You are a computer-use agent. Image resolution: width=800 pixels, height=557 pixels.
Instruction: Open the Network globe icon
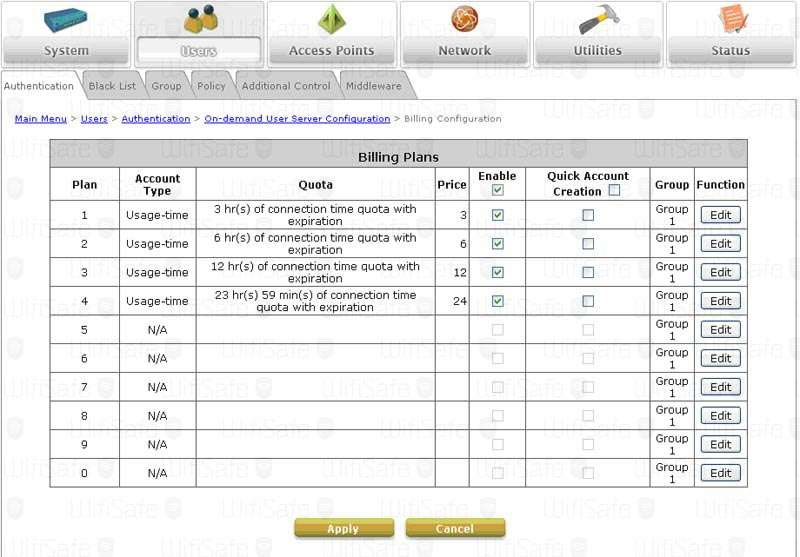point(465,18)
